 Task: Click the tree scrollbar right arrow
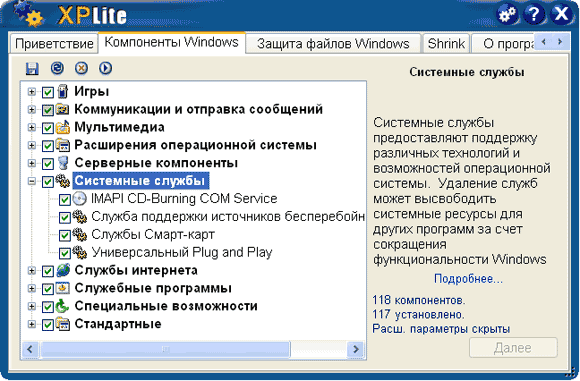356,349
